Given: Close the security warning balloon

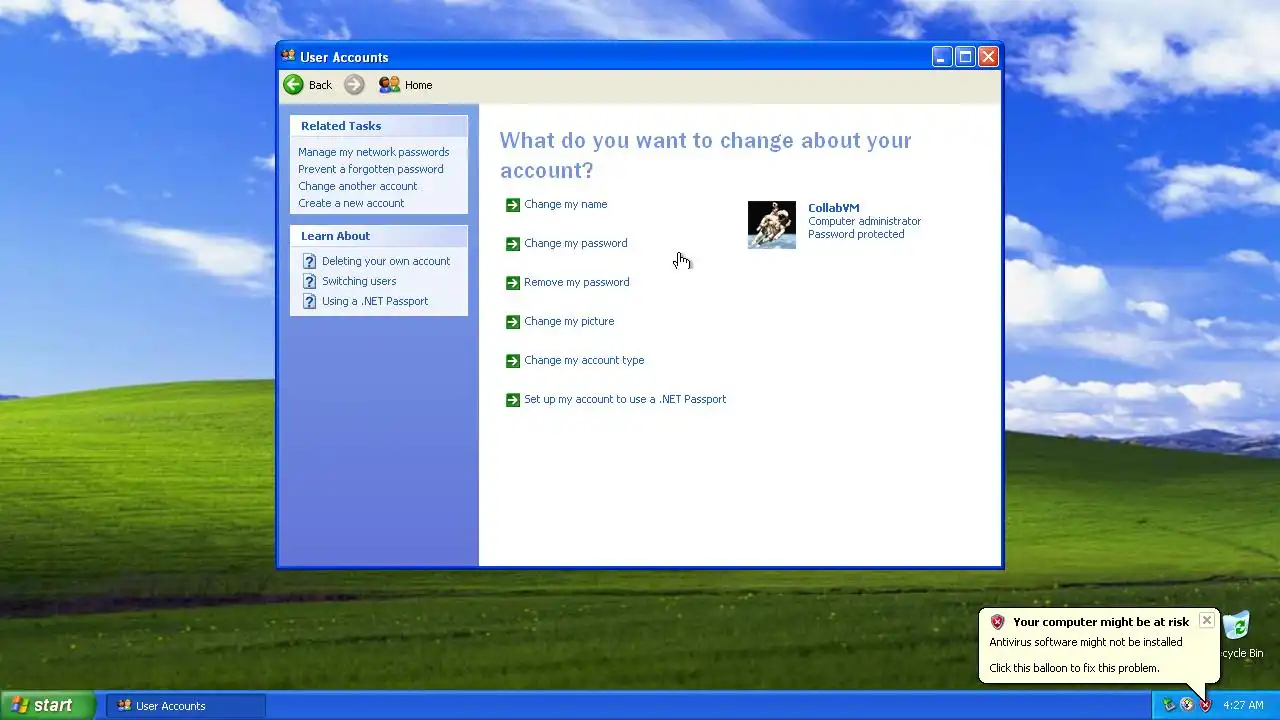Looking at the screenshot, I should click(1207, 620).
